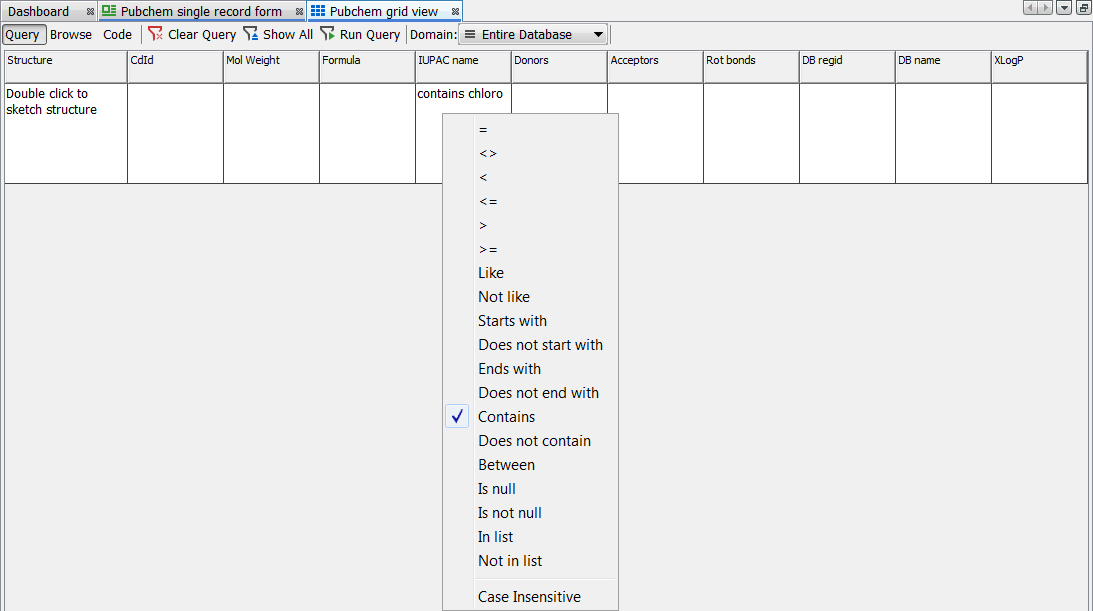Open the Domain Entire Database dropdown
This screenshot has width=1093, height=611.
(534, 34)
